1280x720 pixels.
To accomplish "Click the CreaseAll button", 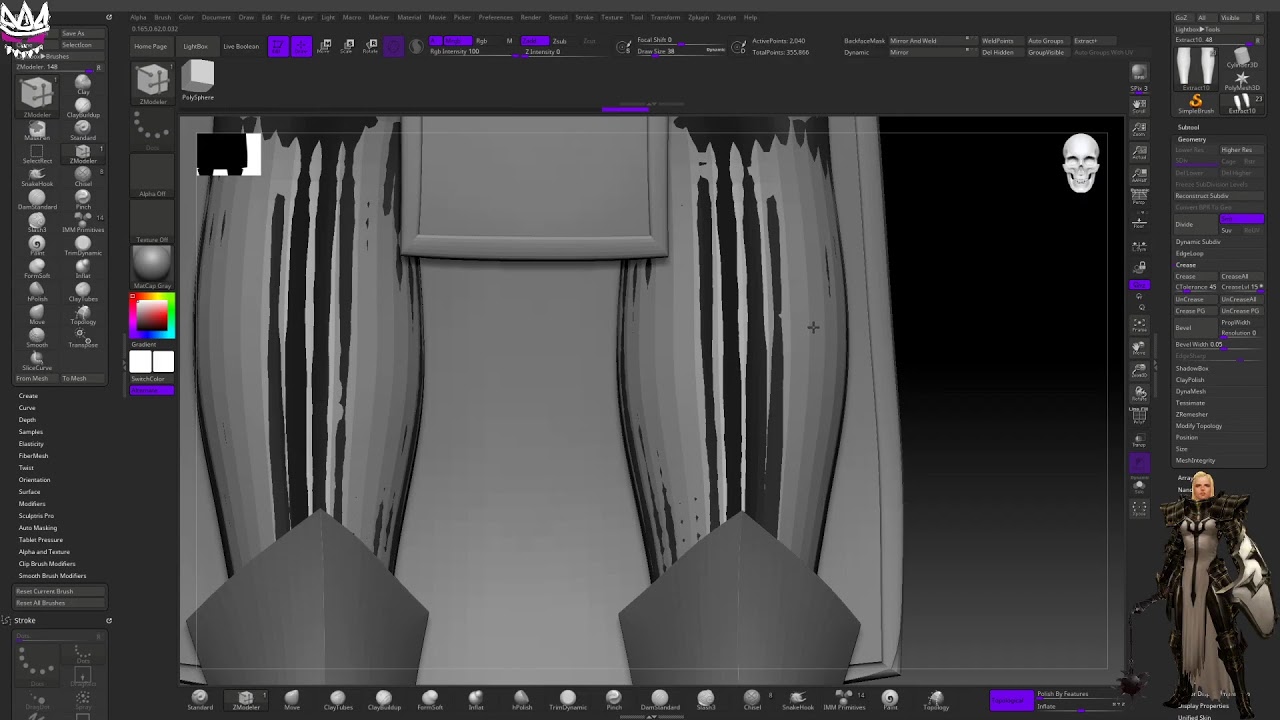I will (1240, 276).
